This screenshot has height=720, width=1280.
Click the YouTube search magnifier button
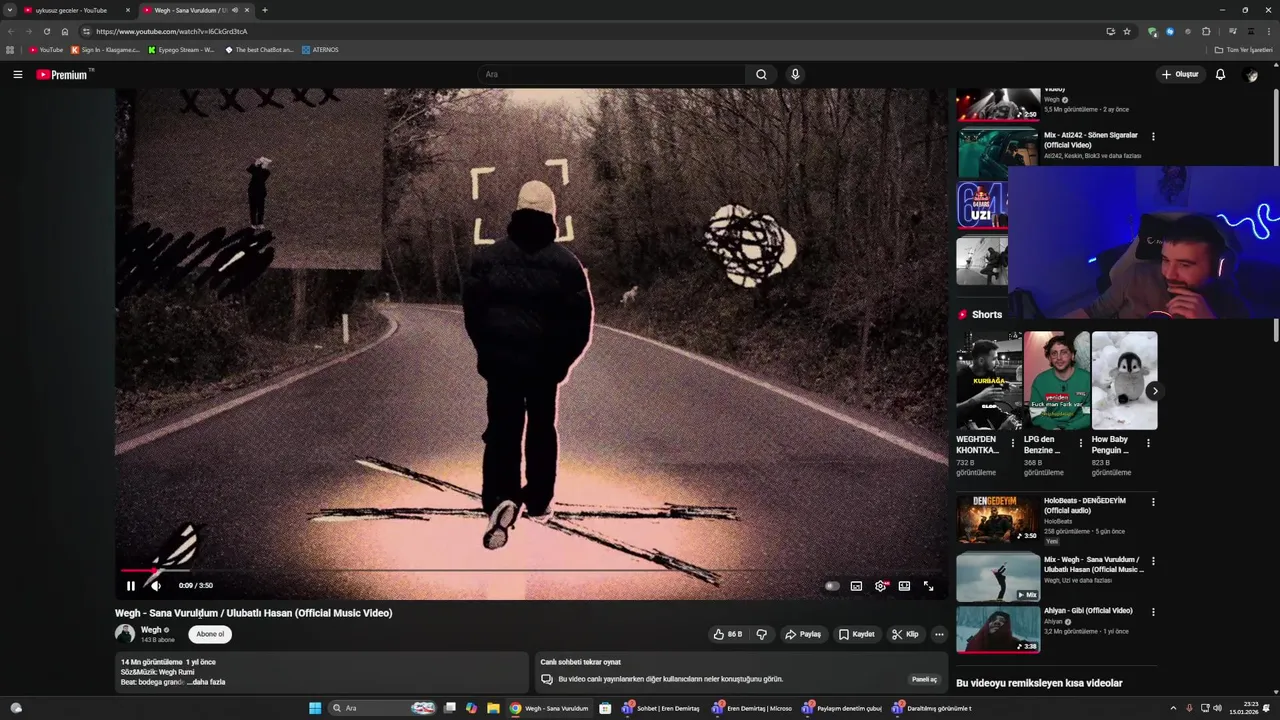(x=761, y=74)
